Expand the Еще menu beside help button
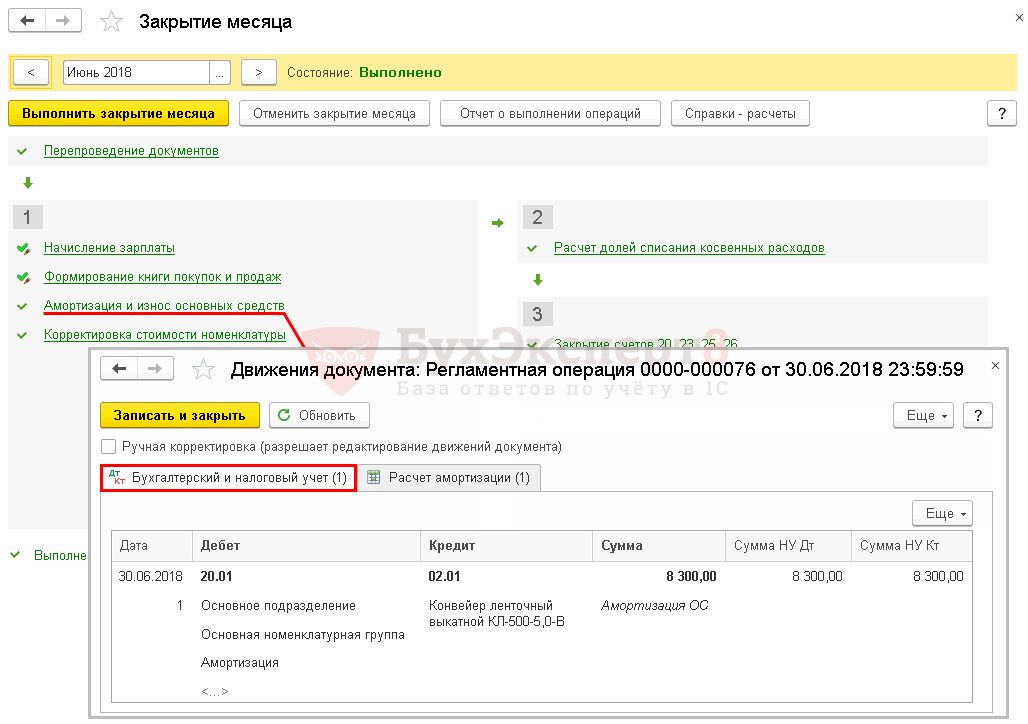This screenshot has height=724, width=1028. coord(923,415)
